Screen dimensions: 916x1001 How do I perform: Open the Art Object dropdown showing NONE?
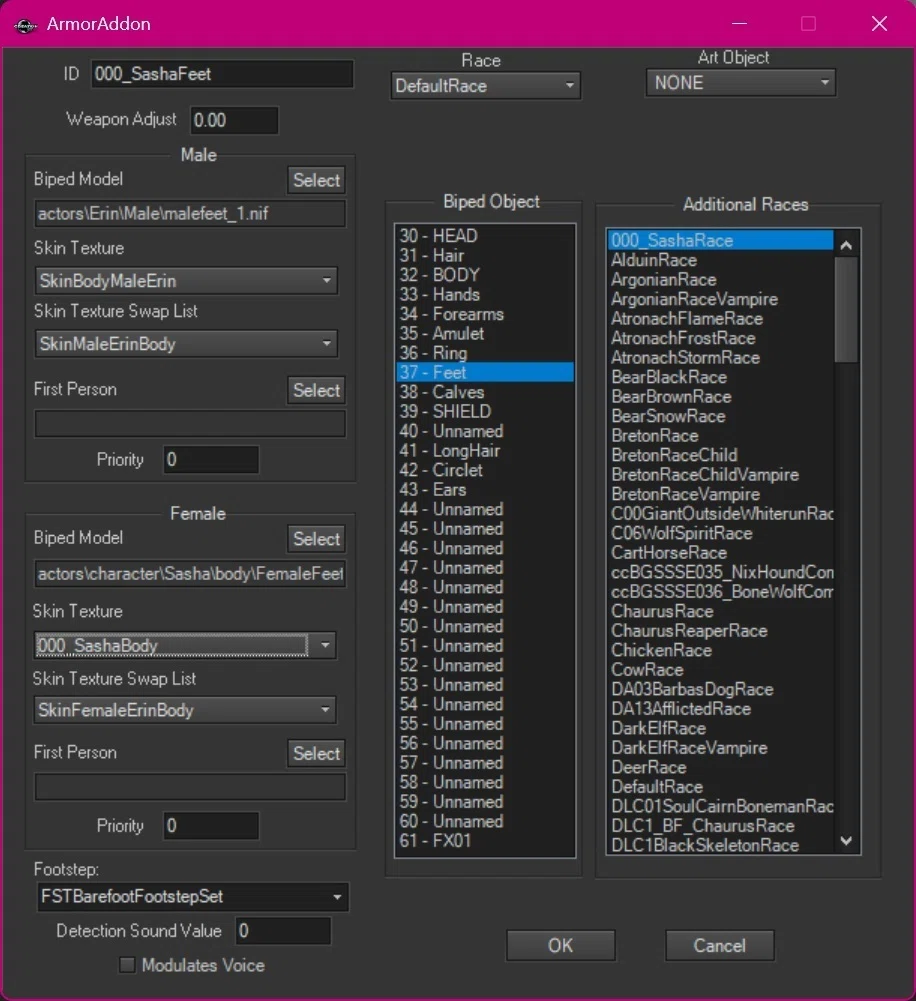click(x=740, y=83)
